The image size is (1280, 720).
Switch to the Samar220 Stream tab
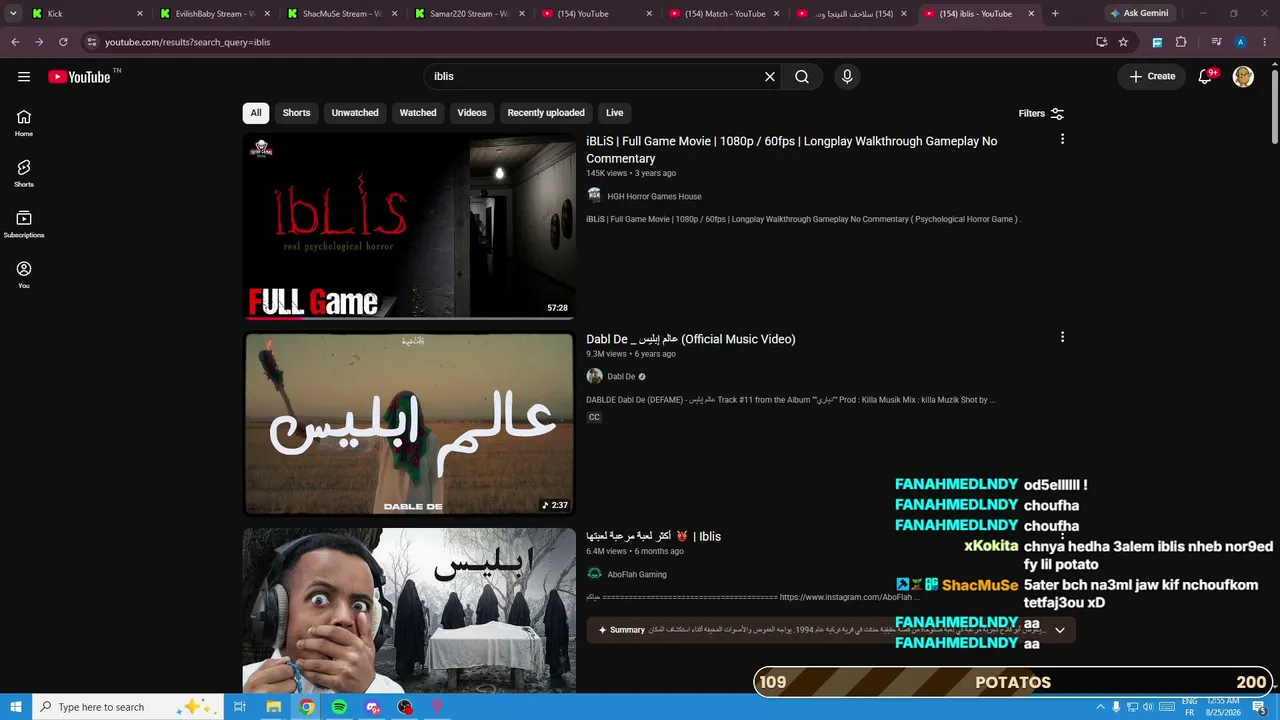[468, 14]
